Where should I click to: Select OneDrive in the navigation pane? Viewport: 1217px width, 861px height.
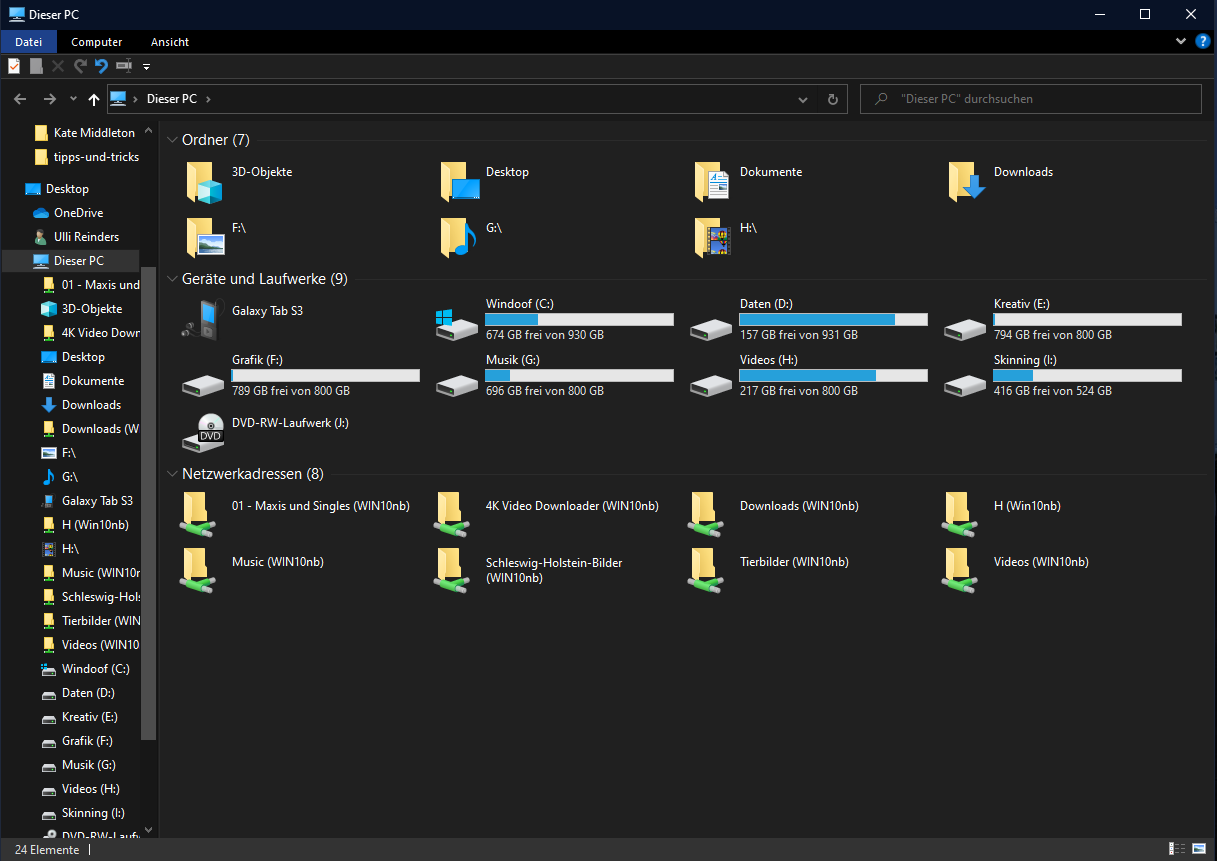[x=78, y=213]
